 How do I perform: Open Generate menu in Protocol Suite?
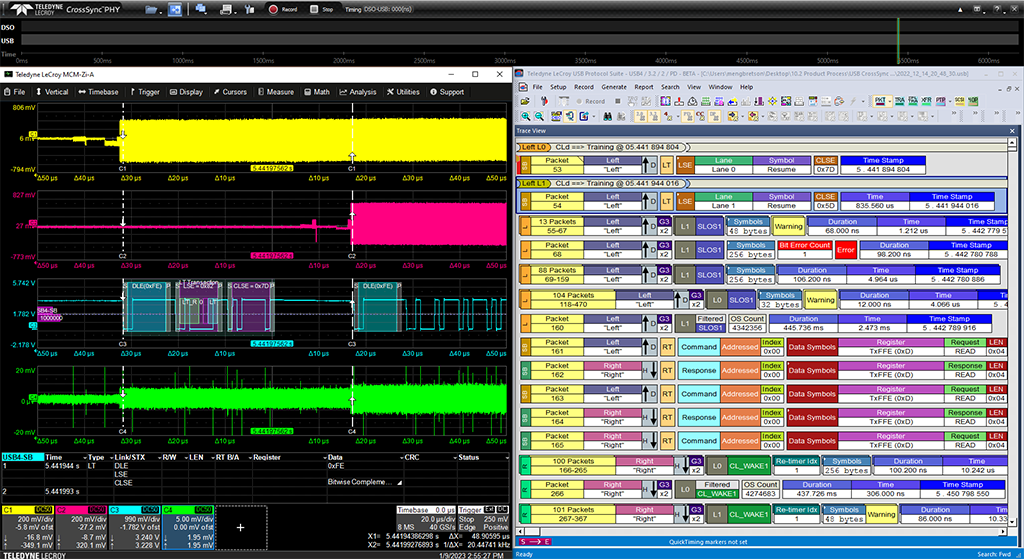pyautogui.click(x=614, y=87)
